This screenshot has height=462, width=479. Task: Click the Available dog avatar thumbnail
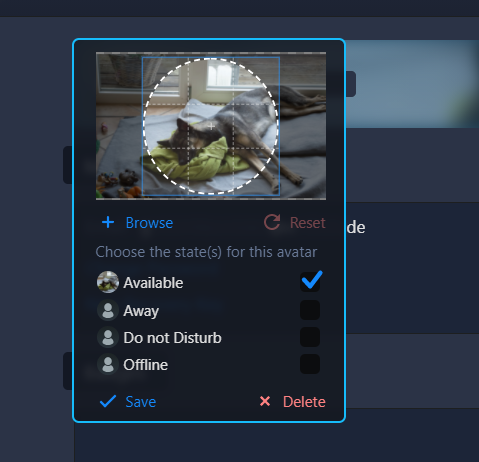[108, 282]
